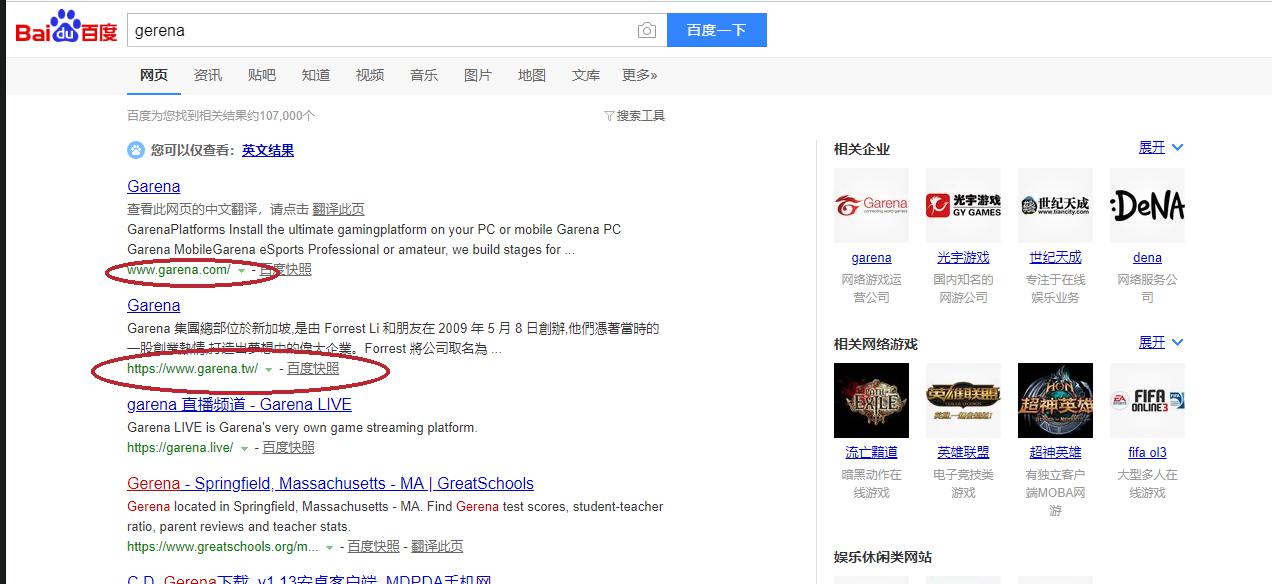Open 英雄联盟 game link

pos(963,453)
